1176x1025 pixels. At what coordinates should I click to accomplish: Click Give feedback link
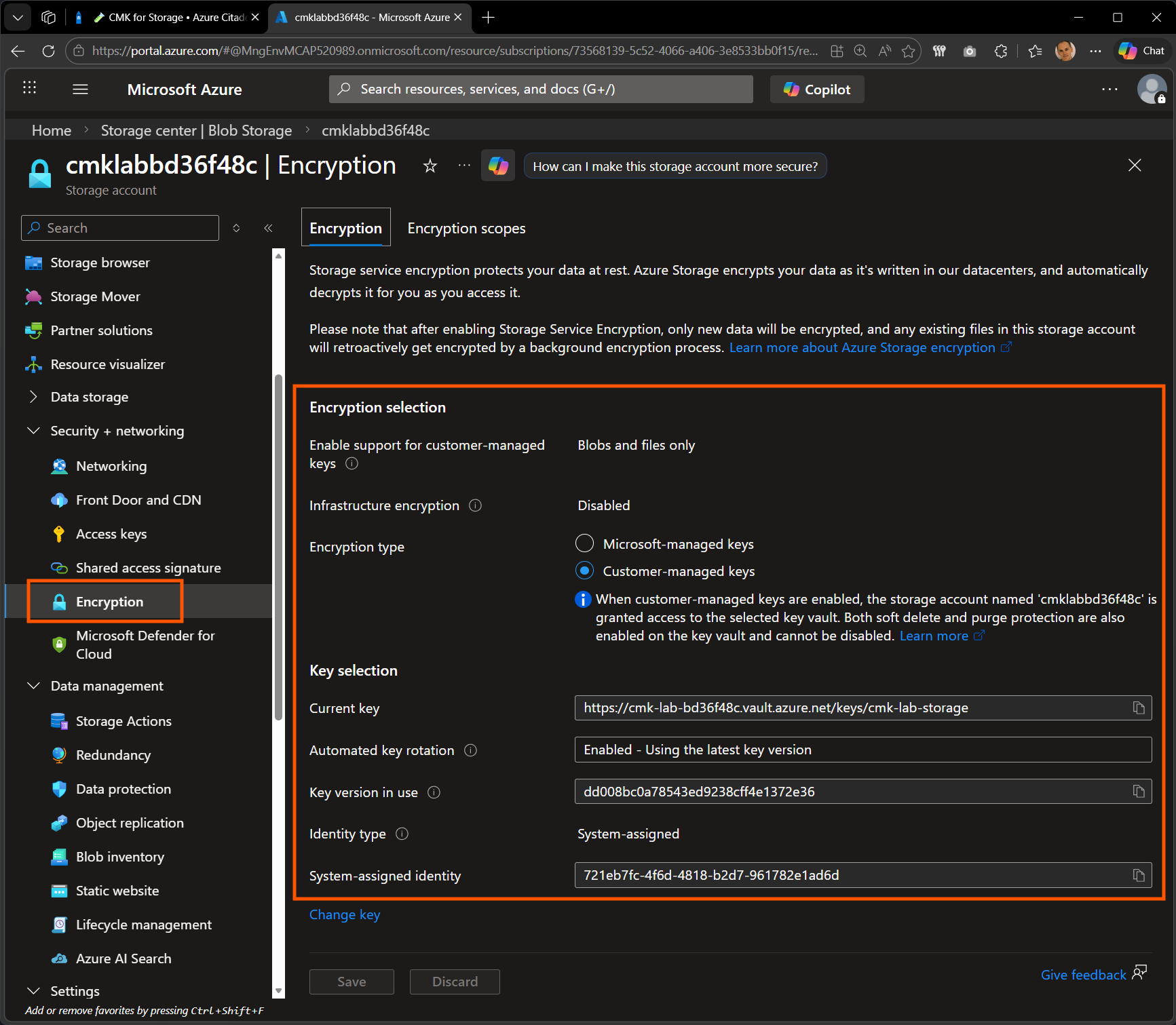point(1093,974)
